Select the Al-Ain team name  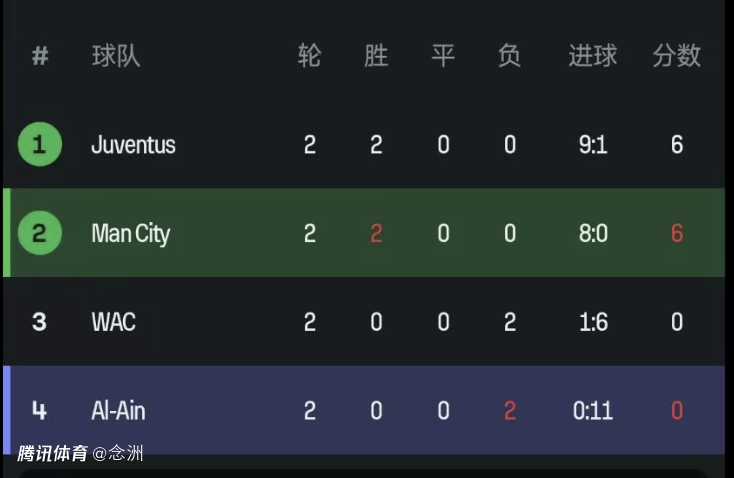(x=118, y=411)
